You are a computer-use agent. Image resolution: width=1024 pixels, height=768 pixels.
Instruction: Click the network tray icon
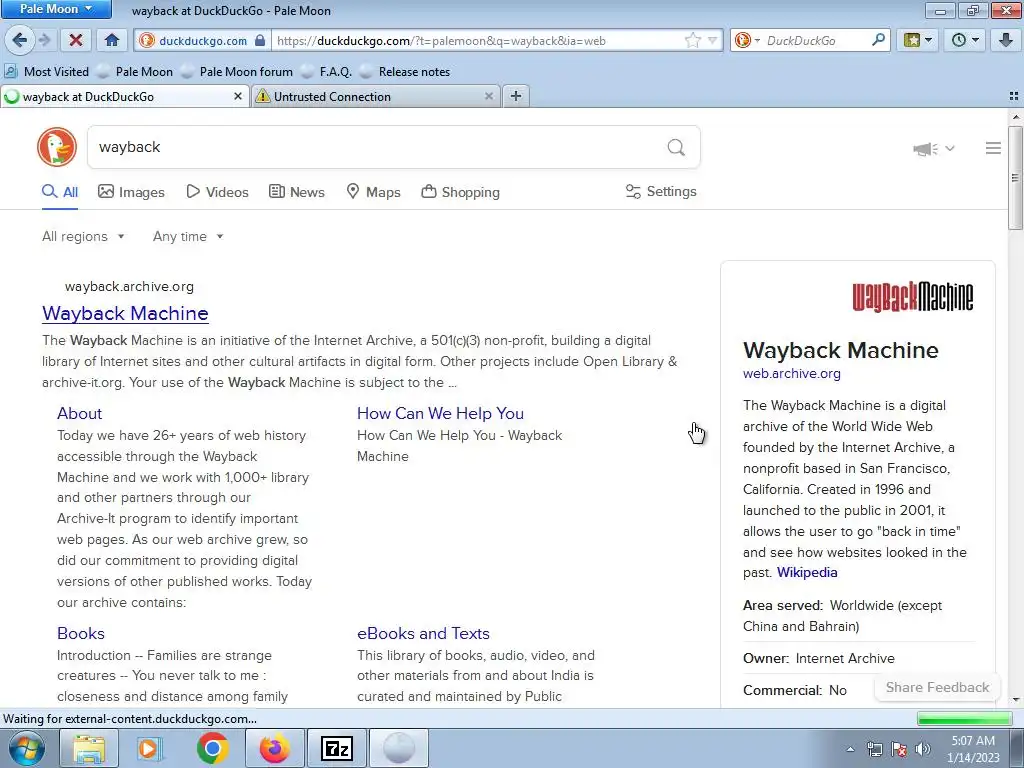874,749
